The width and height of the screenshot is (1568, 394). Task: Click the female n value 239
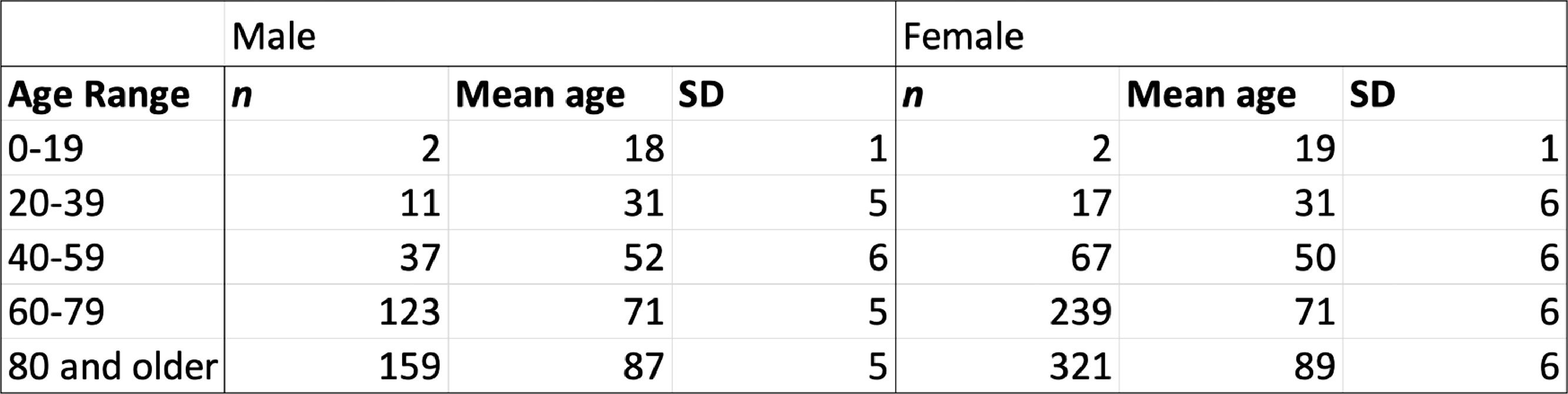pos(1081,312)
